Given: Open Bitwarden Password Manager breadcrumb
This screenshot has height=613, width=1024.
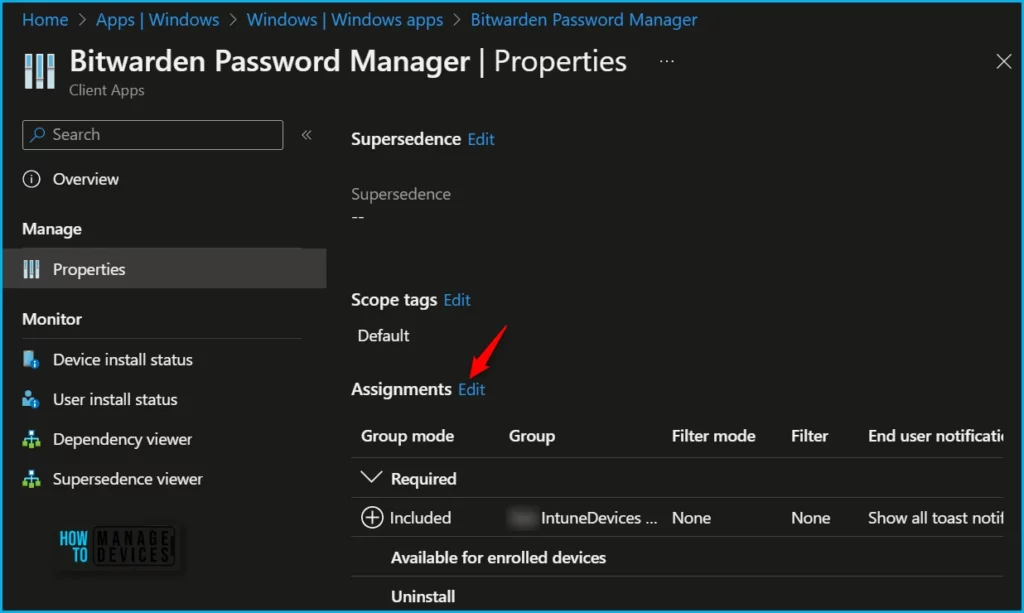Looking at the screenshot, I should coord(584,20).
